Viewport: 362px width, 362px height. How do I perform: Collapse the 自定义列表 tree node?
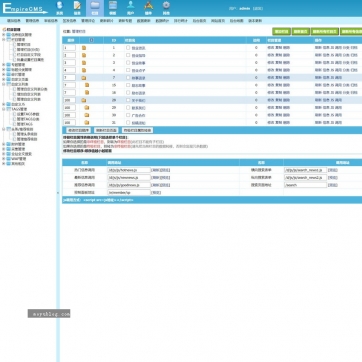pyautogui.click(x=4, y=84)
